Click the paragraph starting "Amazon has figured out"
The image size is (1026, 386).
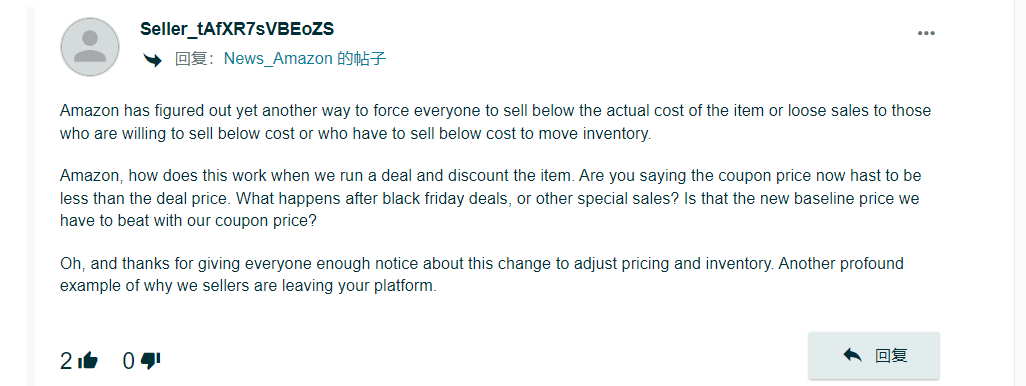tap(495, 122)
